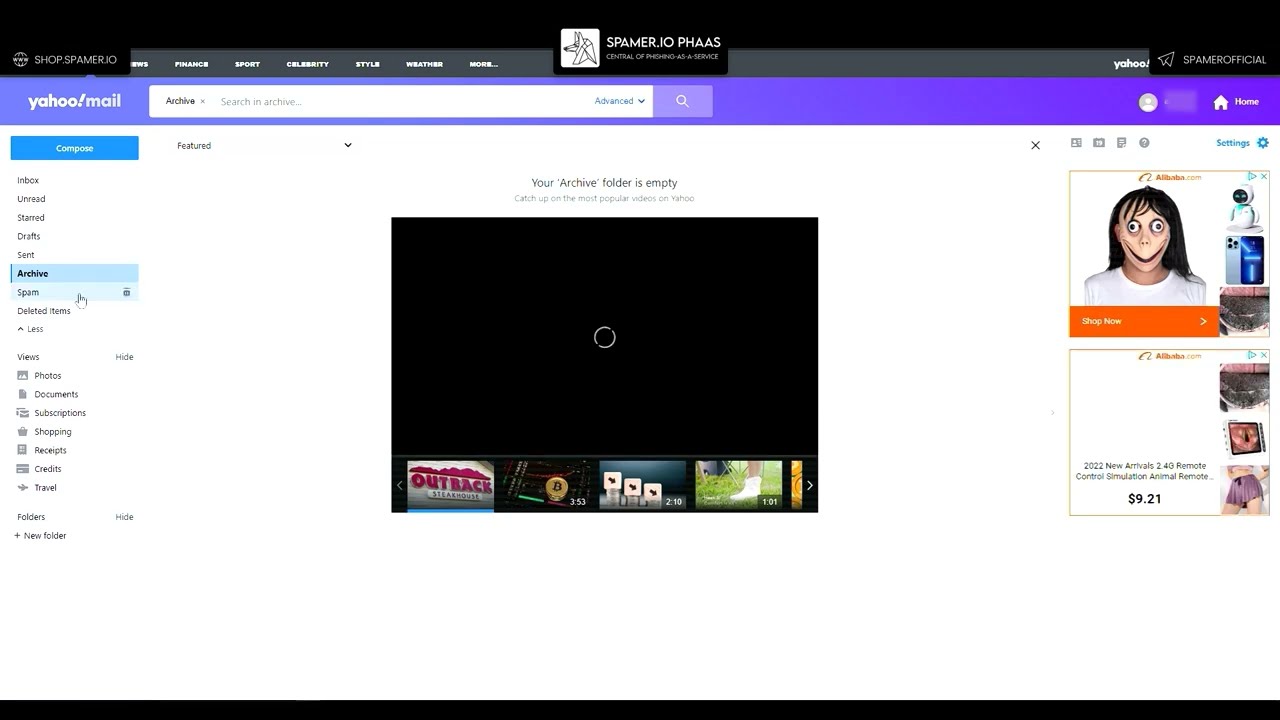The width and height of the screenshot is (1280, 720).
Task: Click the Compose button
Action: 74,148
